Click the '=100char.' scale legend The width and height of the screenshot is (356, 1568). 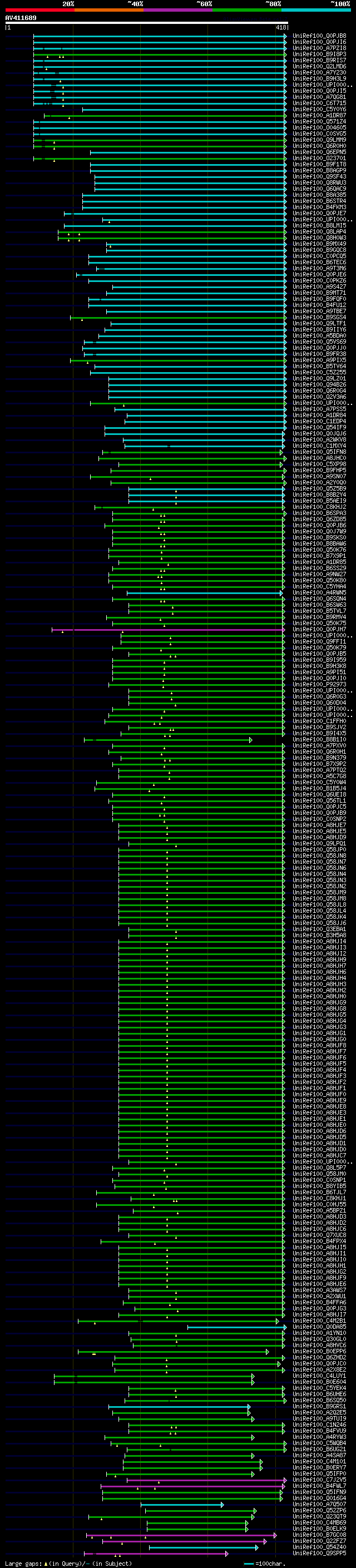coord(264,1564)
